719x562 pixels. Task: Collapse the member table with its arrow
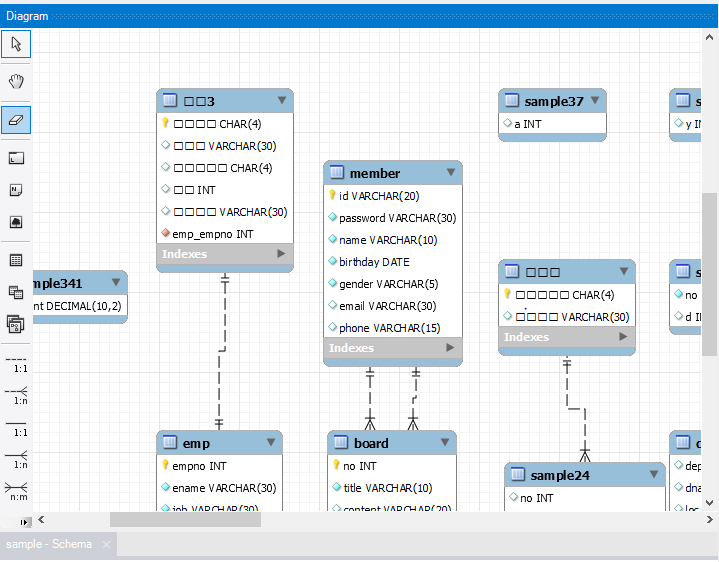coord(451,172)
